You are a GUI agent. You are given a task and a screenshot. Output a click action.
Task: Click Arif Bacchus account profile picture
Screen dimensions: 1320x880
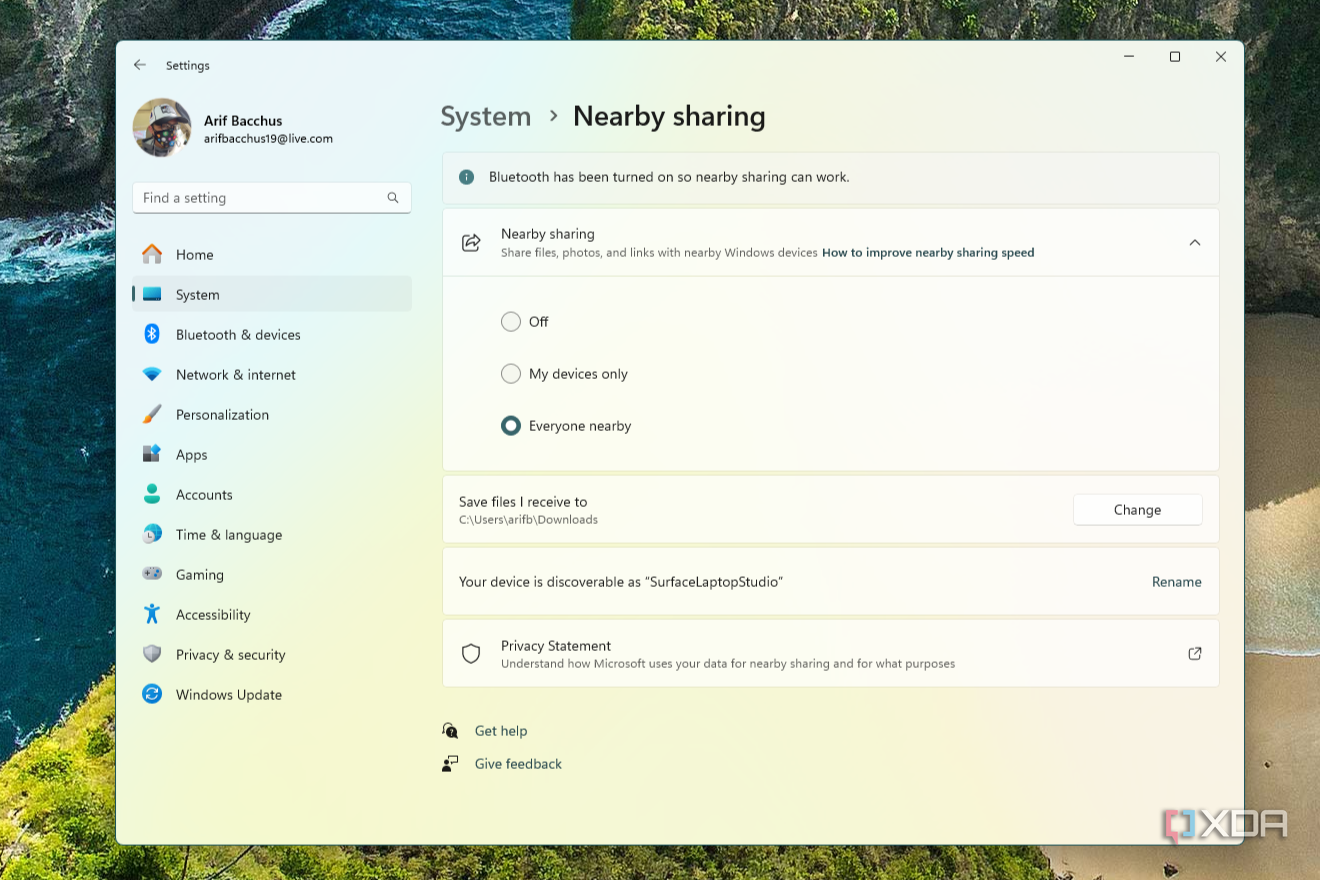pos(162,127)
